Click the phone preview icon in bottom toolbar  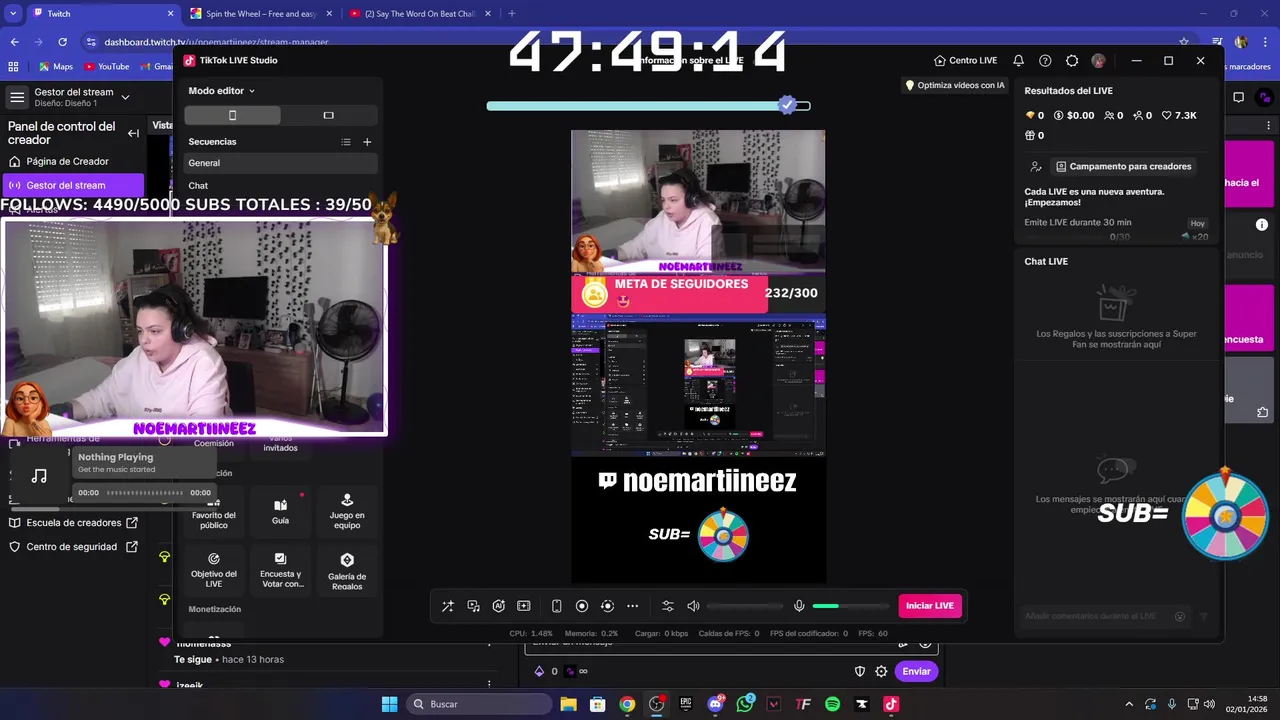point(556,606)
